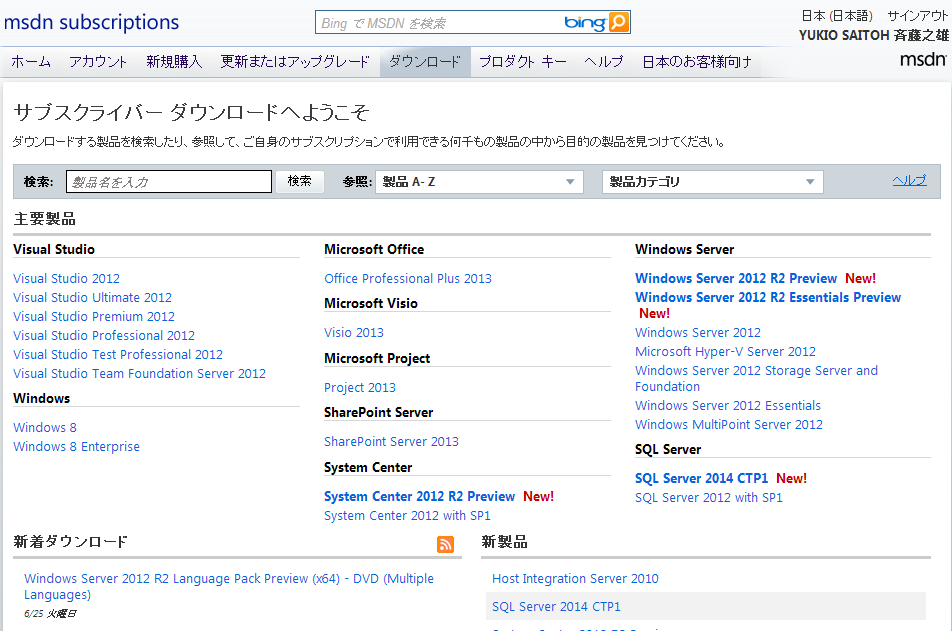The image size is (952, 631).
Task: Go to the ホーム tab
Action: pyautogui.click(x=31, y=62)
